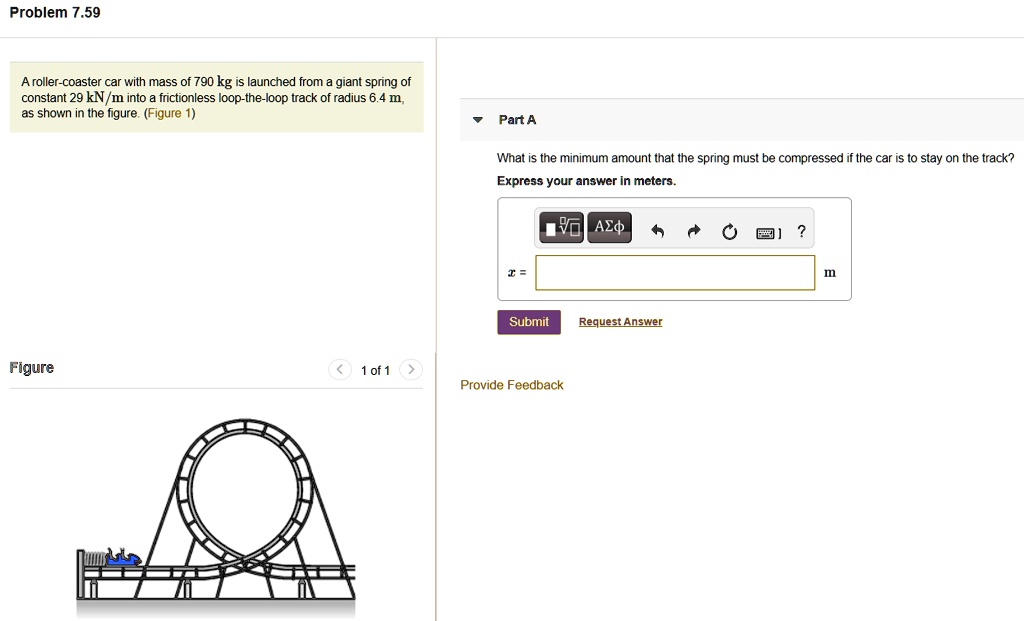1024x621 pixels.
Task: Switch to the Figure section
Action: tap(31, 367)
